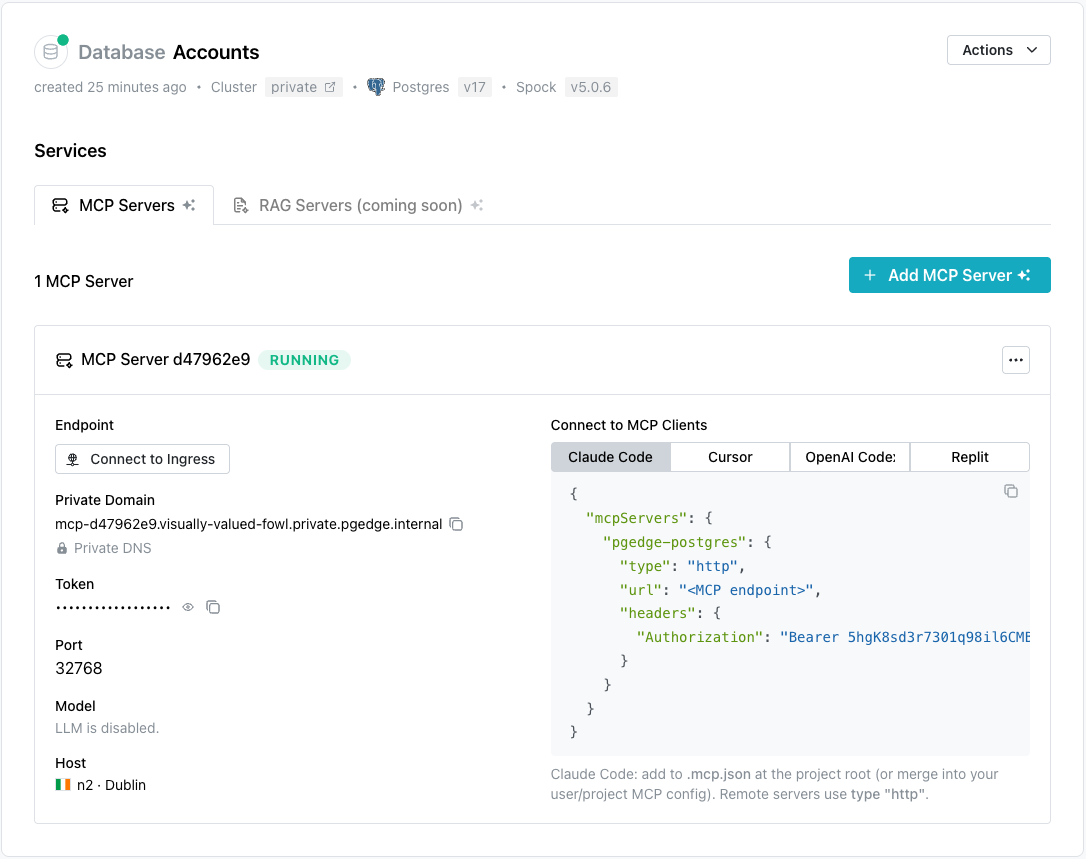This screenshot has width=1086, height=859.
Task: Copy the private domain address
Action: [x=456, y=524]
